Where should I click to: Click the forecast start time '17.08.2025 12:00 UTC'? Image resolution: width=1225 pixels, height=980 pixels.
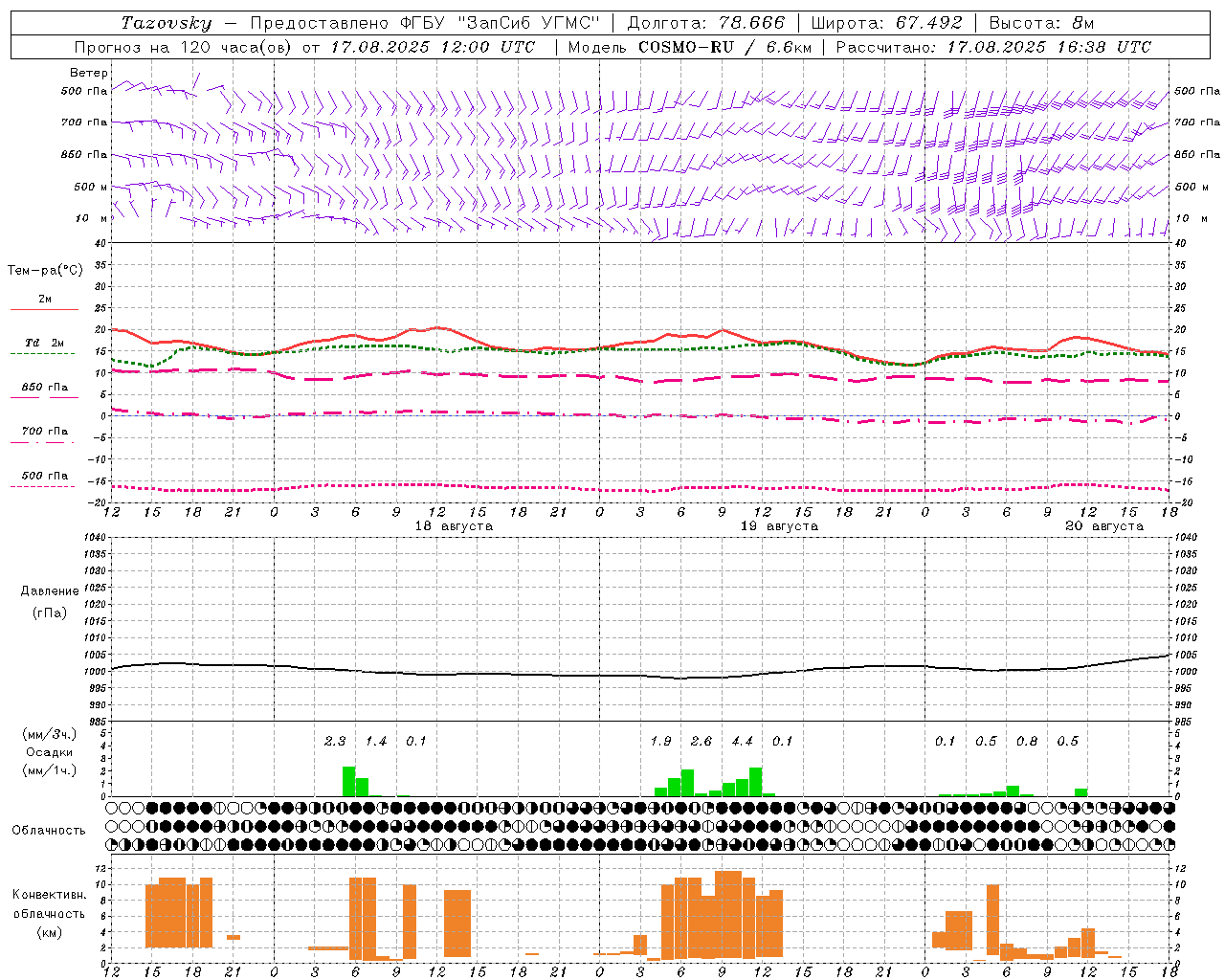[x=433, y=47]
